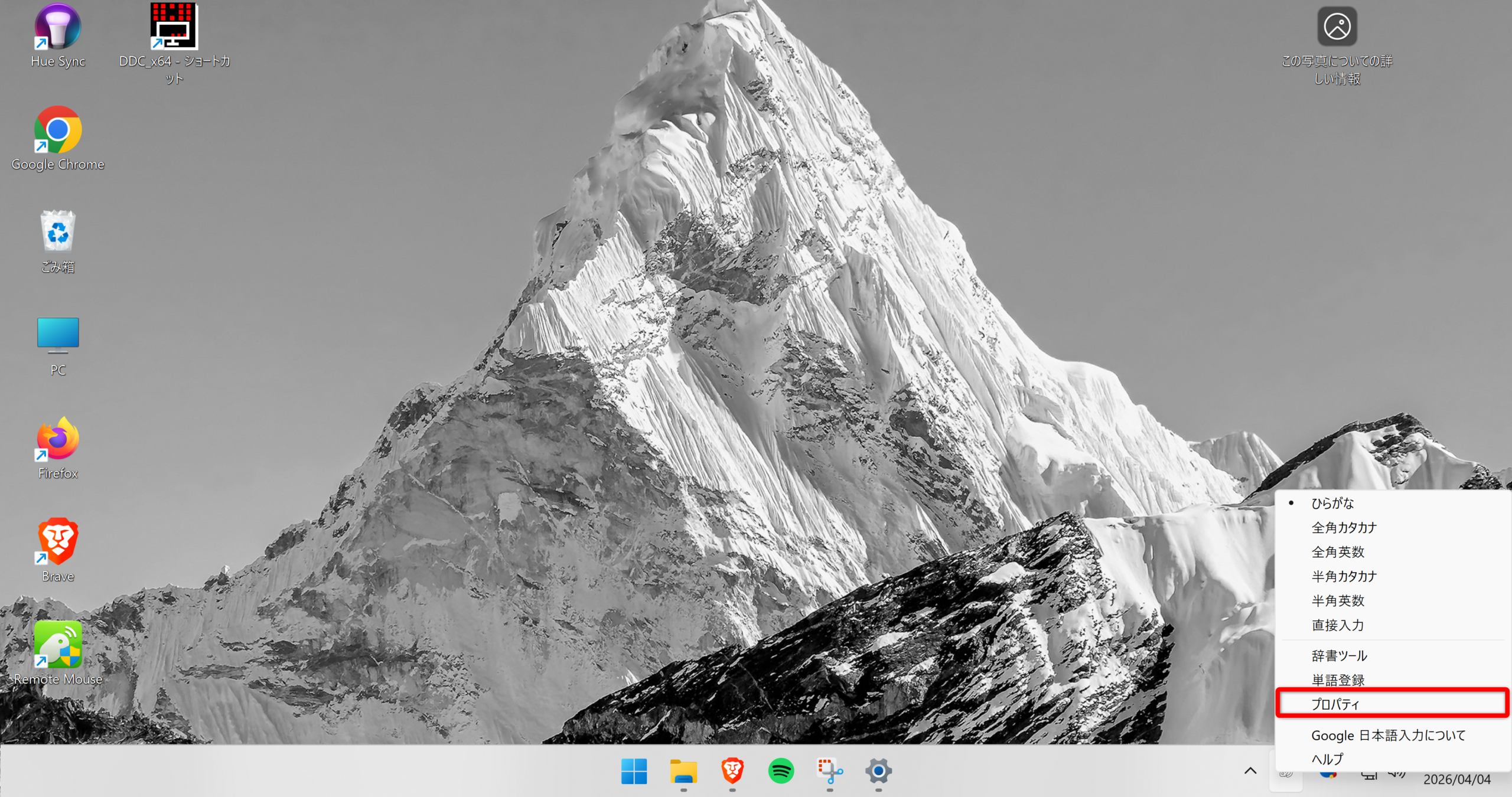Open the Windows Start menu
Screen dimensions: 1512x797
tap(634, 771)
